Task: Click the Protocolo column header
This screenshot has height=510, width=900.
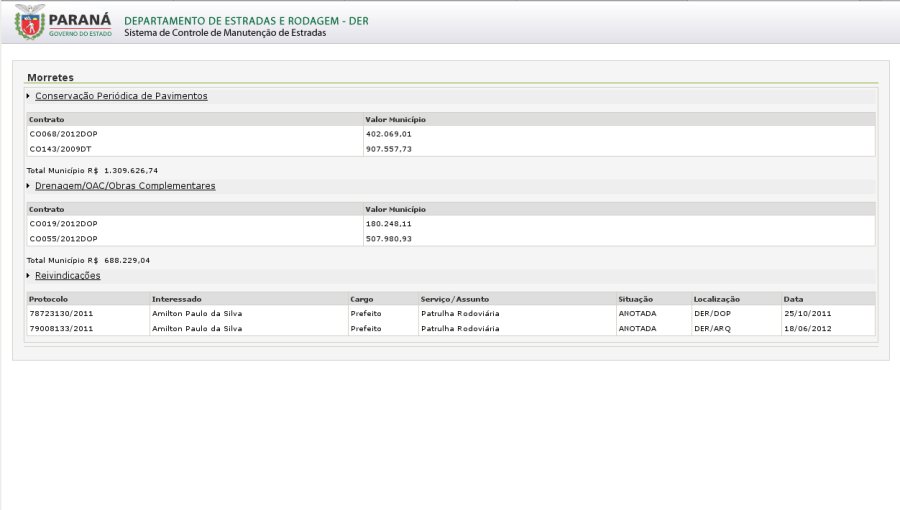Action: coord(48,299)
